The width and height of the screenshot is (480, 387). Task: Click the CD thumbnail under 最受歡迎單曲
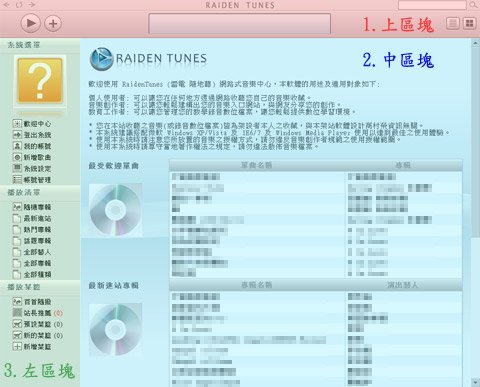[115, 210]
